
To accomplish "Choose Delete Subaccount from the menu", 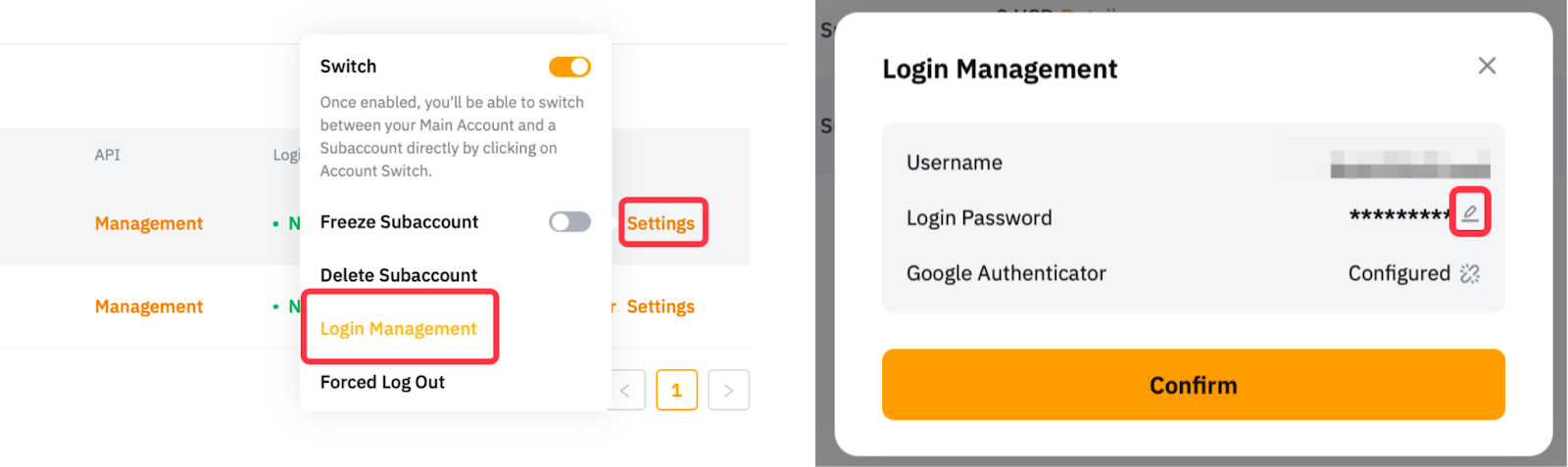I will 398,275.
